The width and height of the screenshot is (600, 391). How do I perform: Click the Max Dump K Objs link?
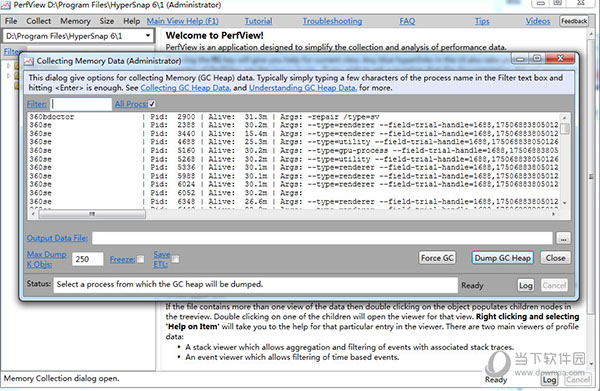46,259
